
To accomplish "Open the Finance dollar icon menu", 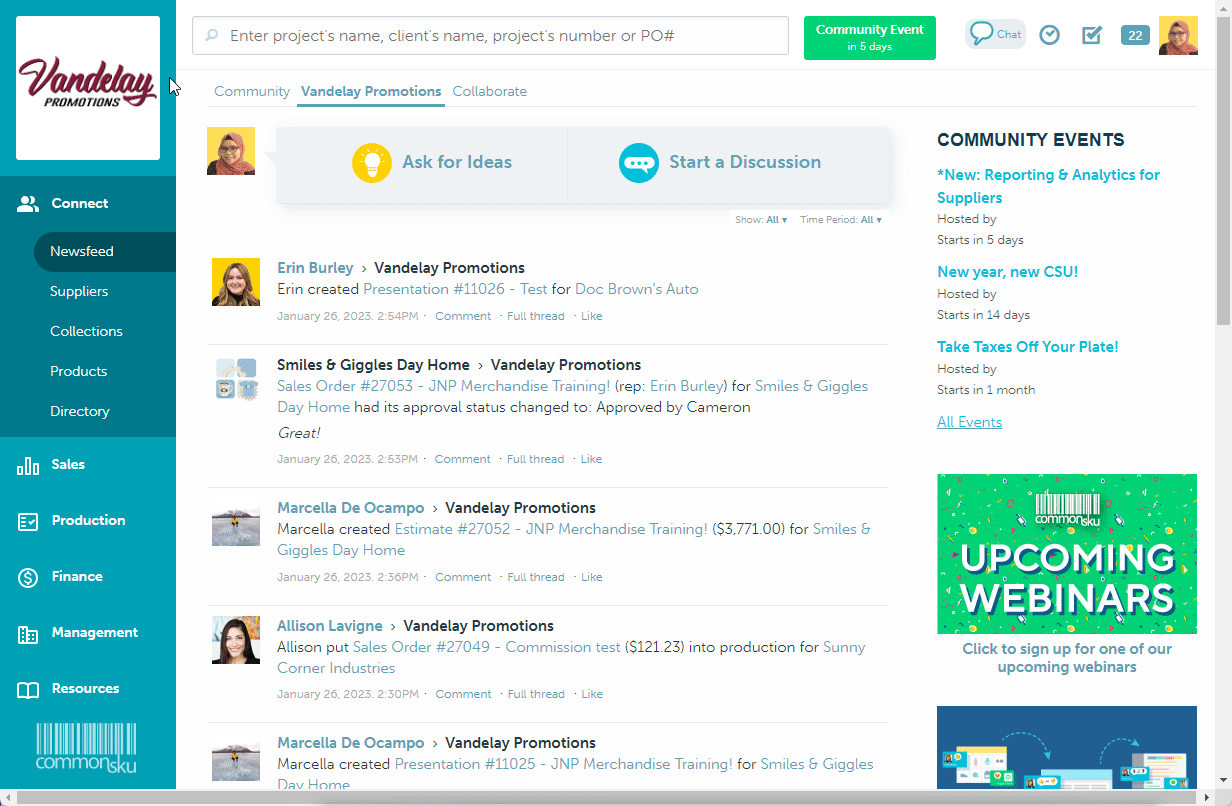I will [x=28, y=577].
